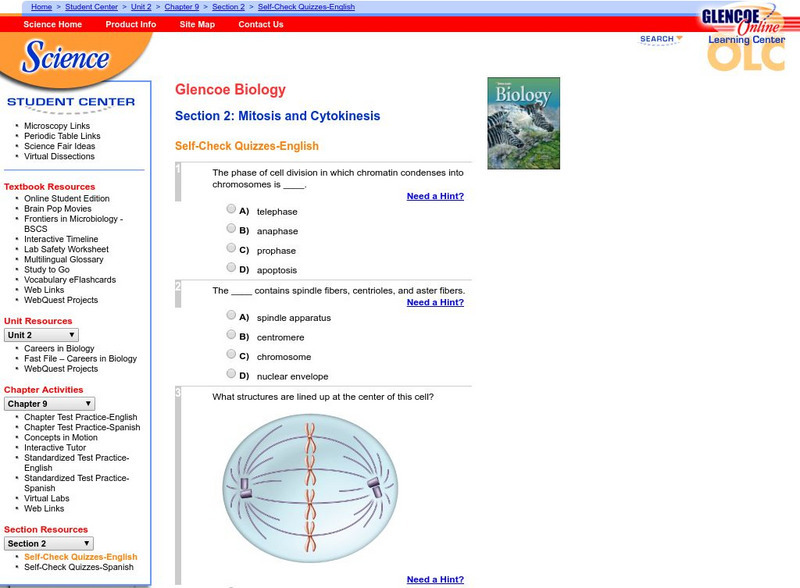Open Science Fair Ideas
The height and width of the screenshot is (588, 800).
pos(60,146)
